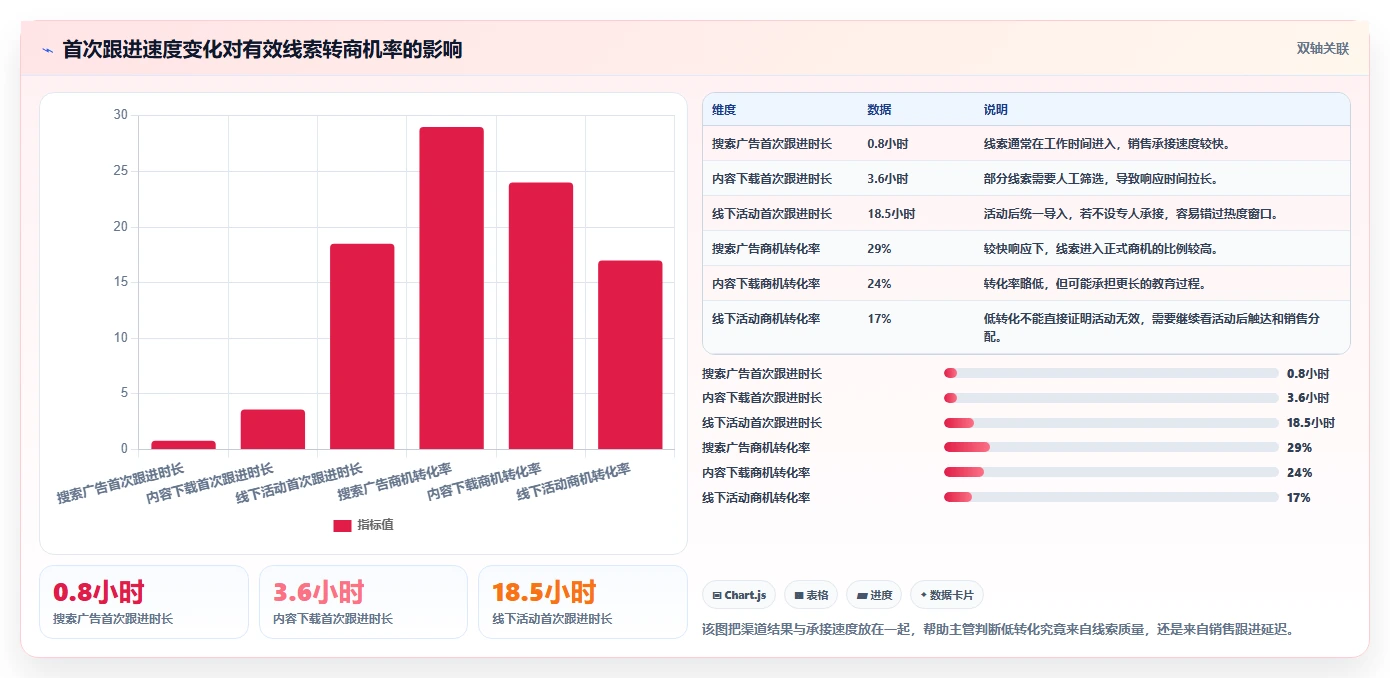
Task: Click note 较快响应下，线索进入正式商机的比例较高
Action: pos(1101,249)
